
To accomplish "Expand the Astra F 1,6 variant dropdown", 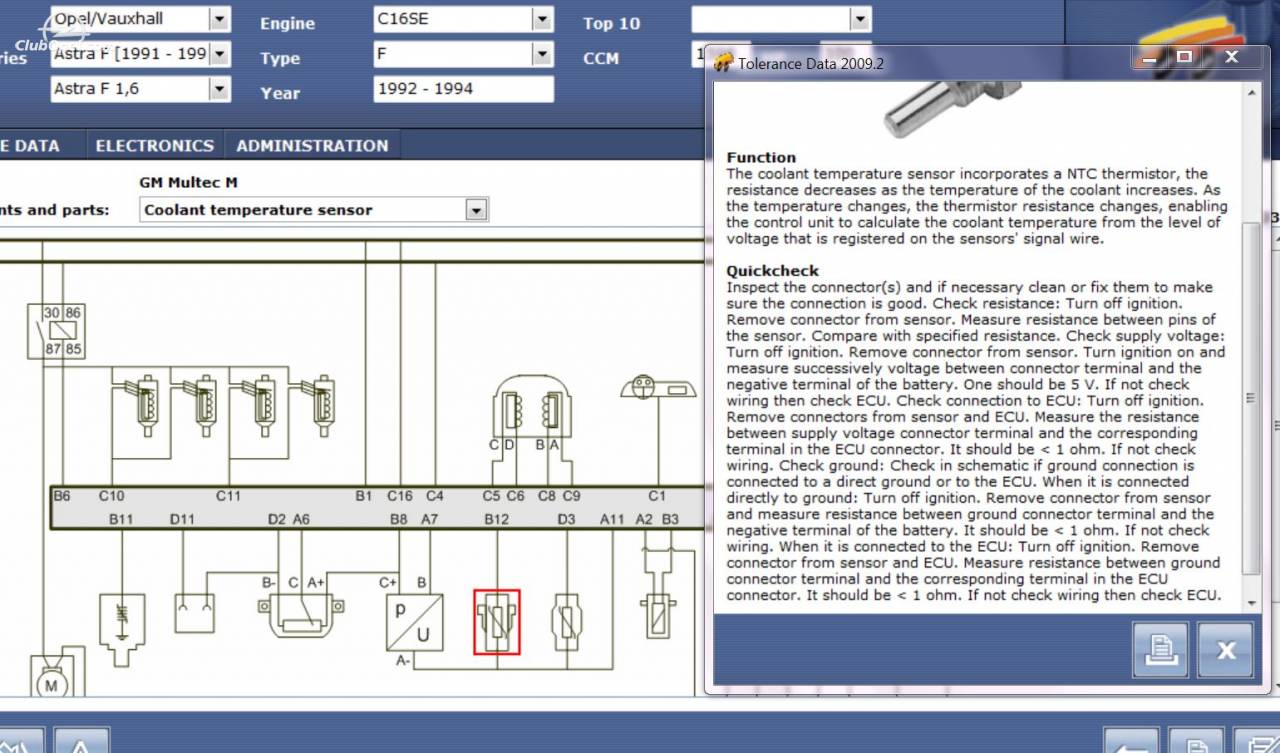I will (x=219, y=89).
